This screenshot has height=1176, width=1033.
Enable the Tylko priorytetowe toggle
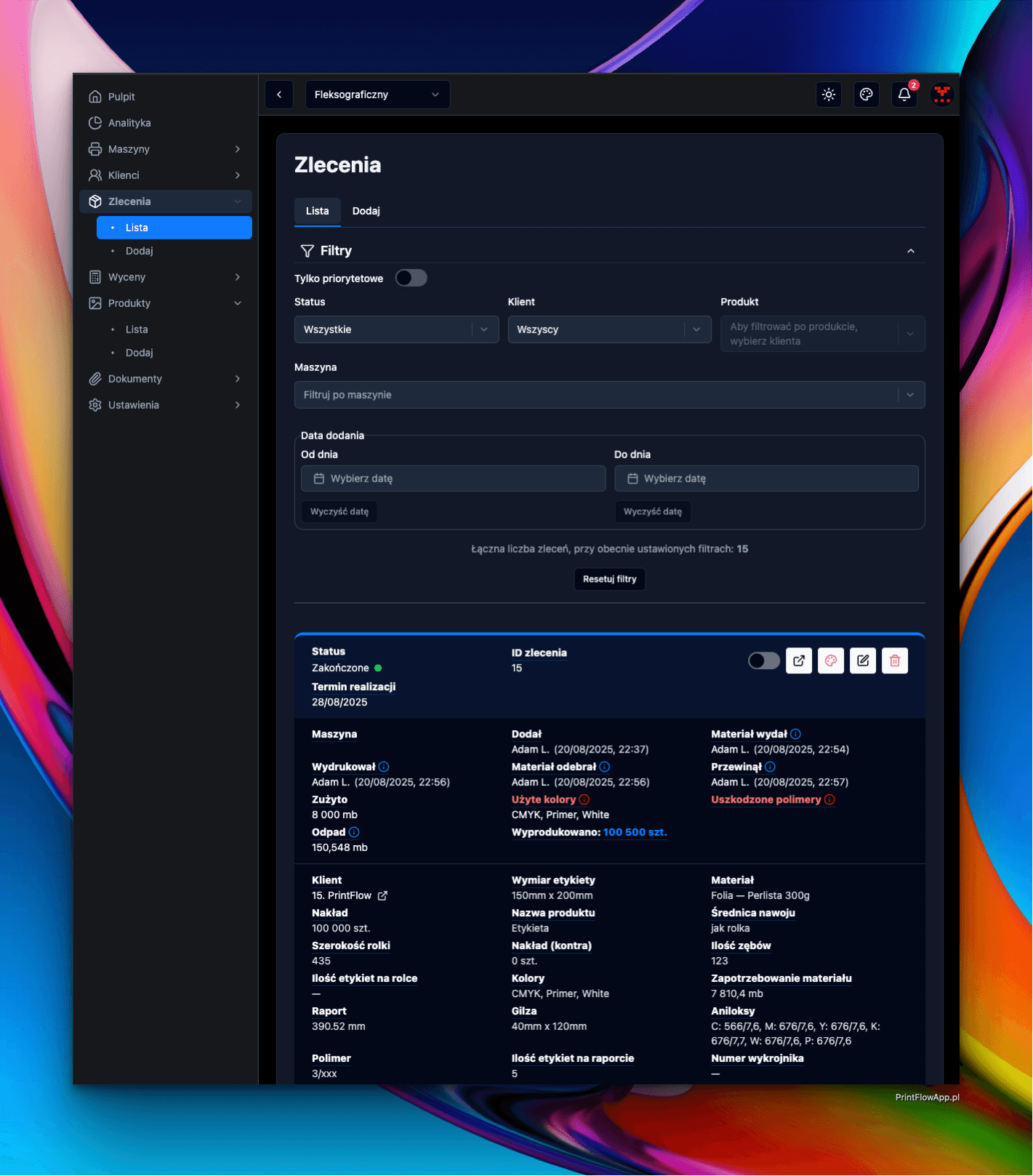click(x=411, y=278)
